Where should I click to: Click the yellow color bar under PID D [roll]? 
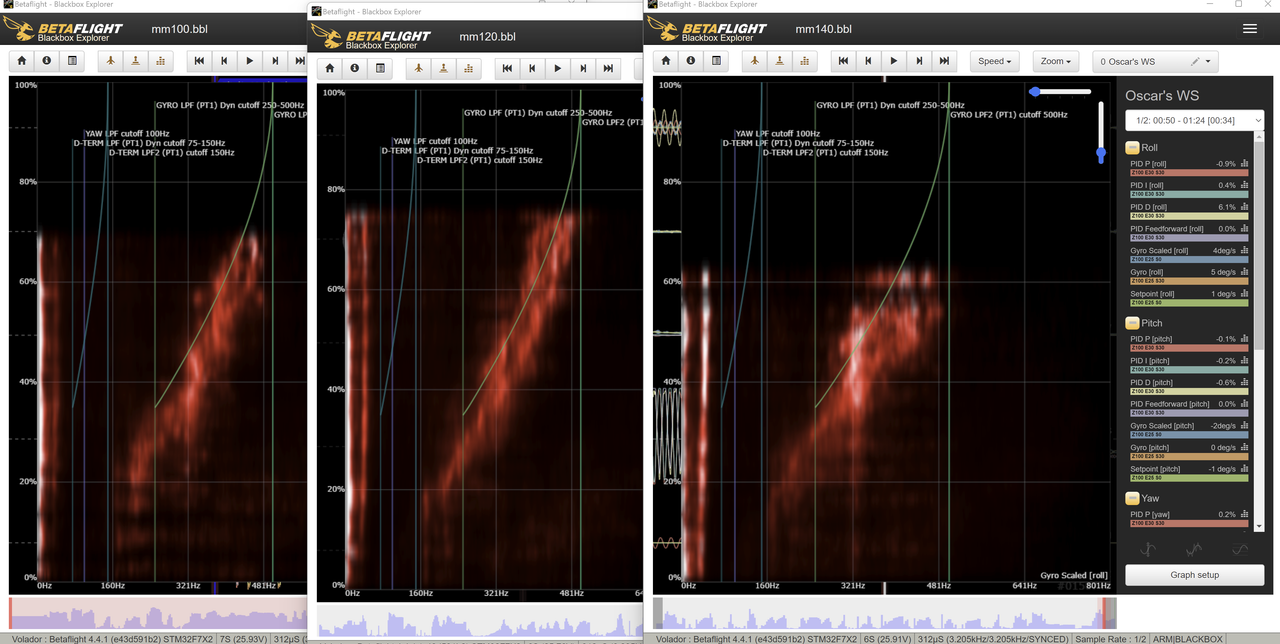coord(1189,216)
